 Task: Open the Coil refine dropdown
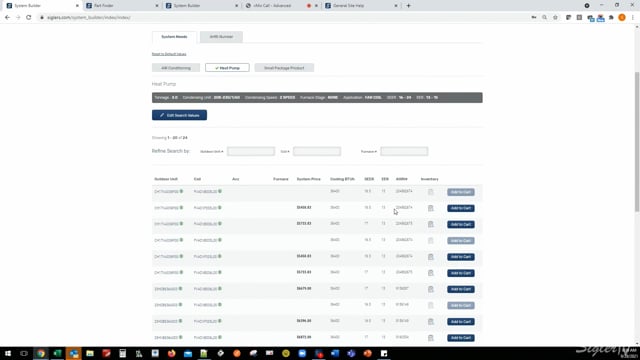(x=285, y=151)
